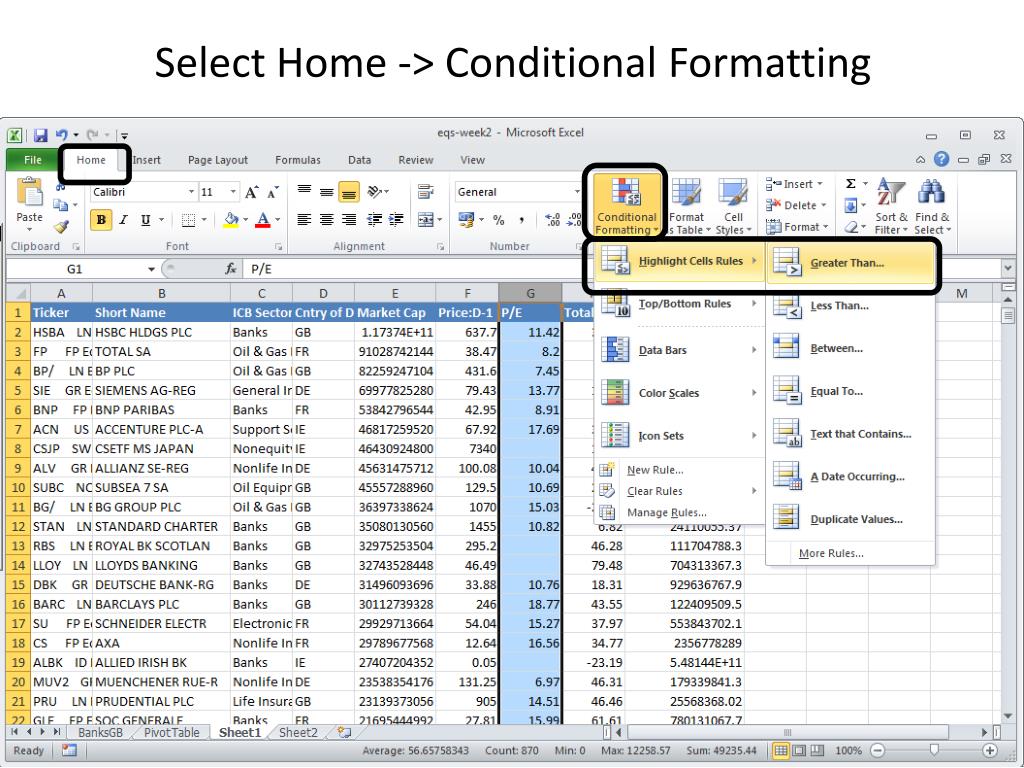Click the Insert Function fx icon
Image resolution: width=1024 pixels, height=768 pixels.
point(231,269)
